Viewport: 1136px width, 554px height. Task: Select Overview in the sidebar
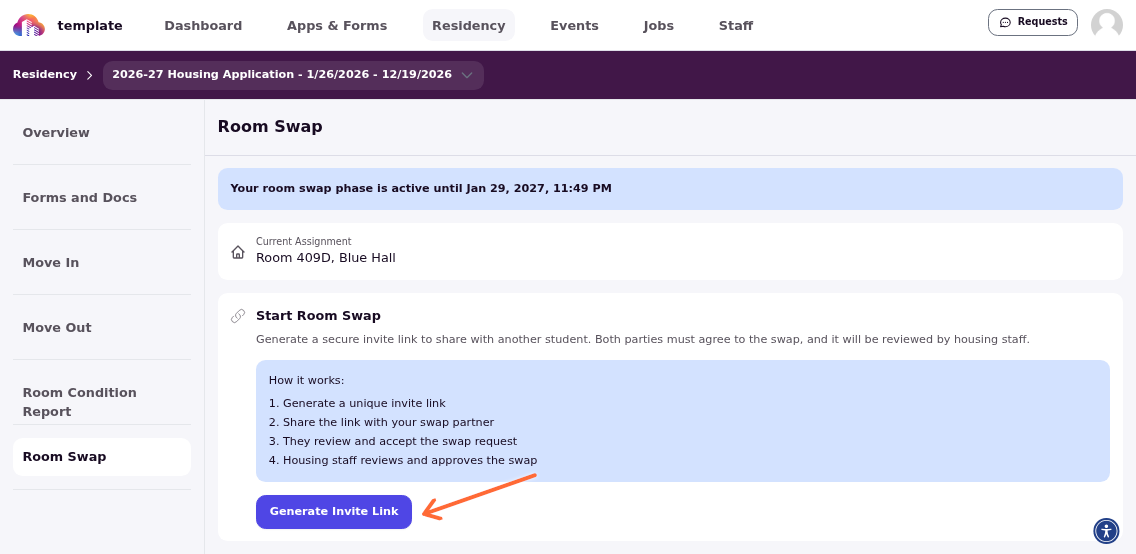point(102,133)
